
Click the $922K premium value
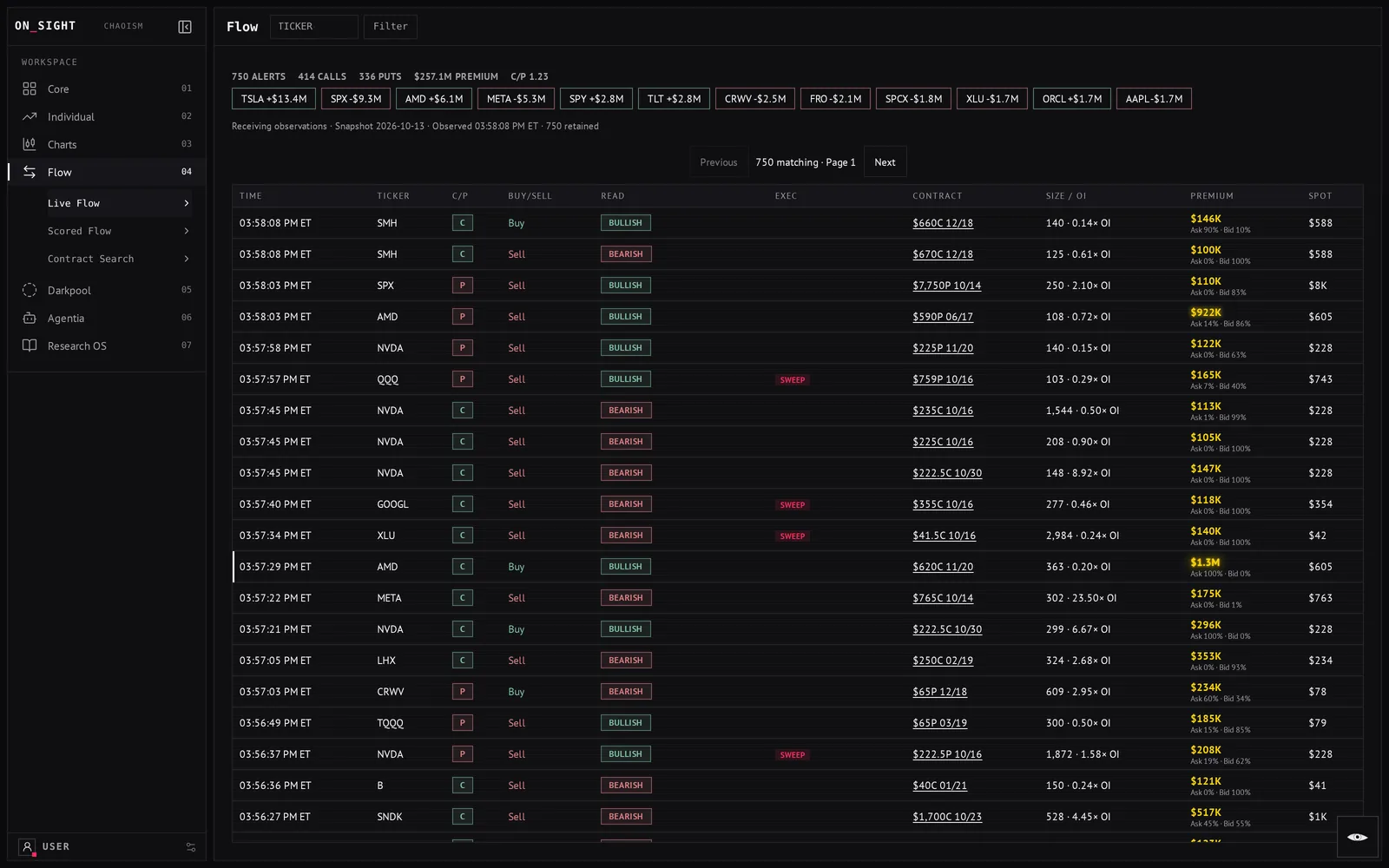pos(1206,312)
